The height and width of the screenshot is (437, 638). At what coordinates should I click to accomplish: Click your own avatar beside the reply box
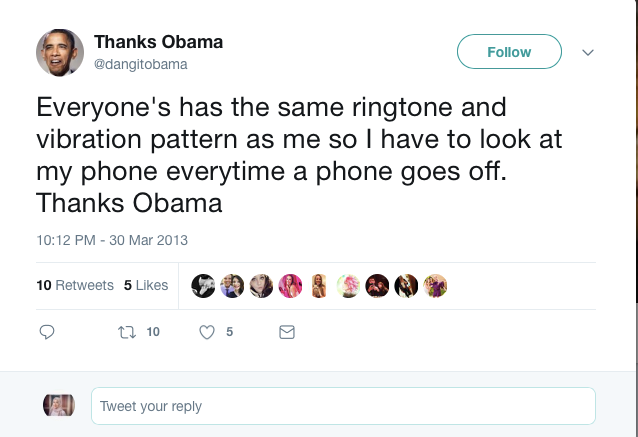point(59,405)
